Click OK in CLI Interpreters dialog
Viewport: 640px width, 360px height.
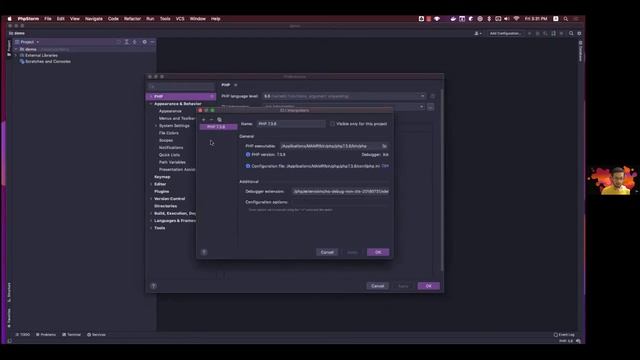(x=378, y=252)
